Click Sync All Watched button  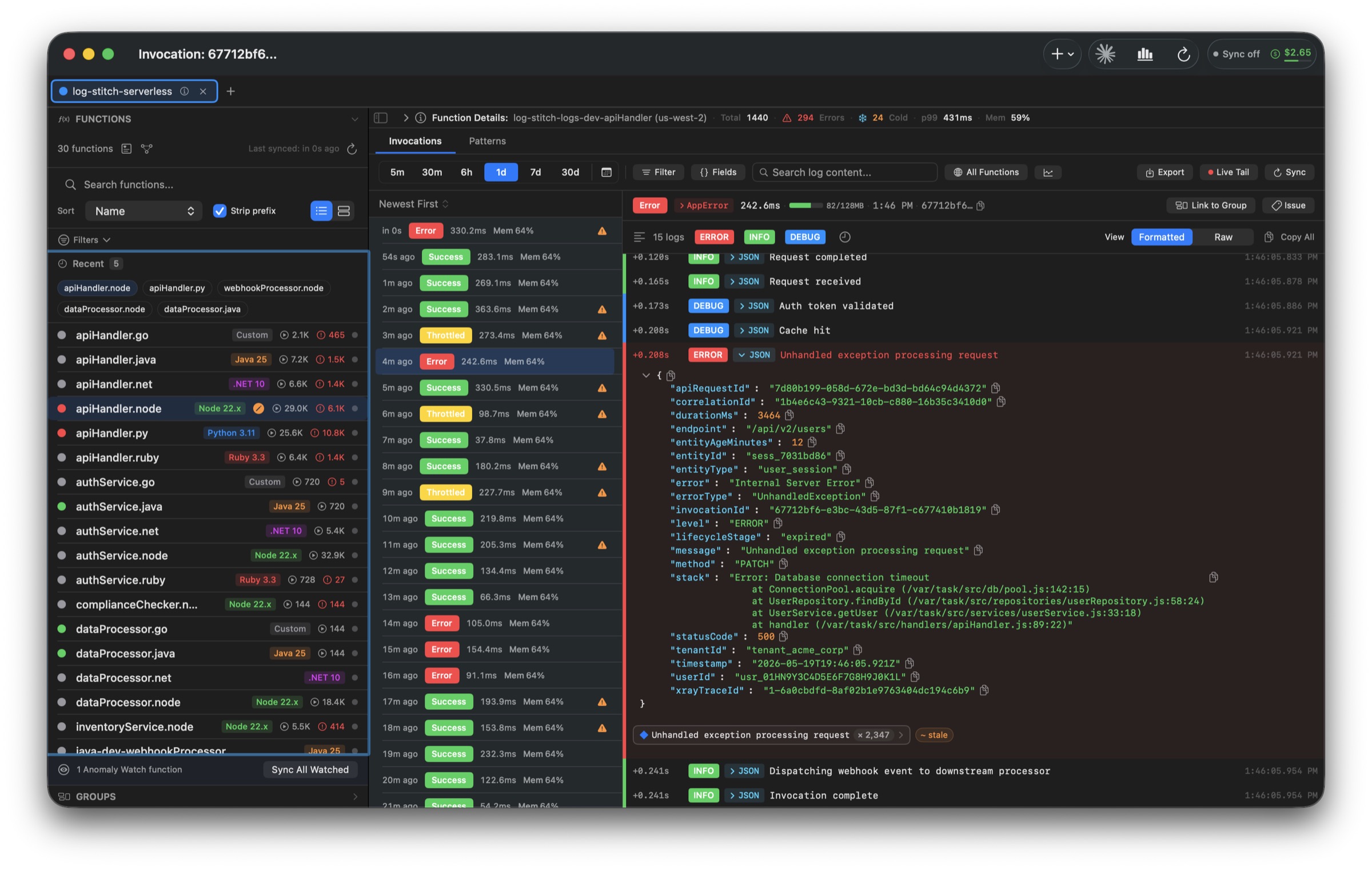[310, 769]
